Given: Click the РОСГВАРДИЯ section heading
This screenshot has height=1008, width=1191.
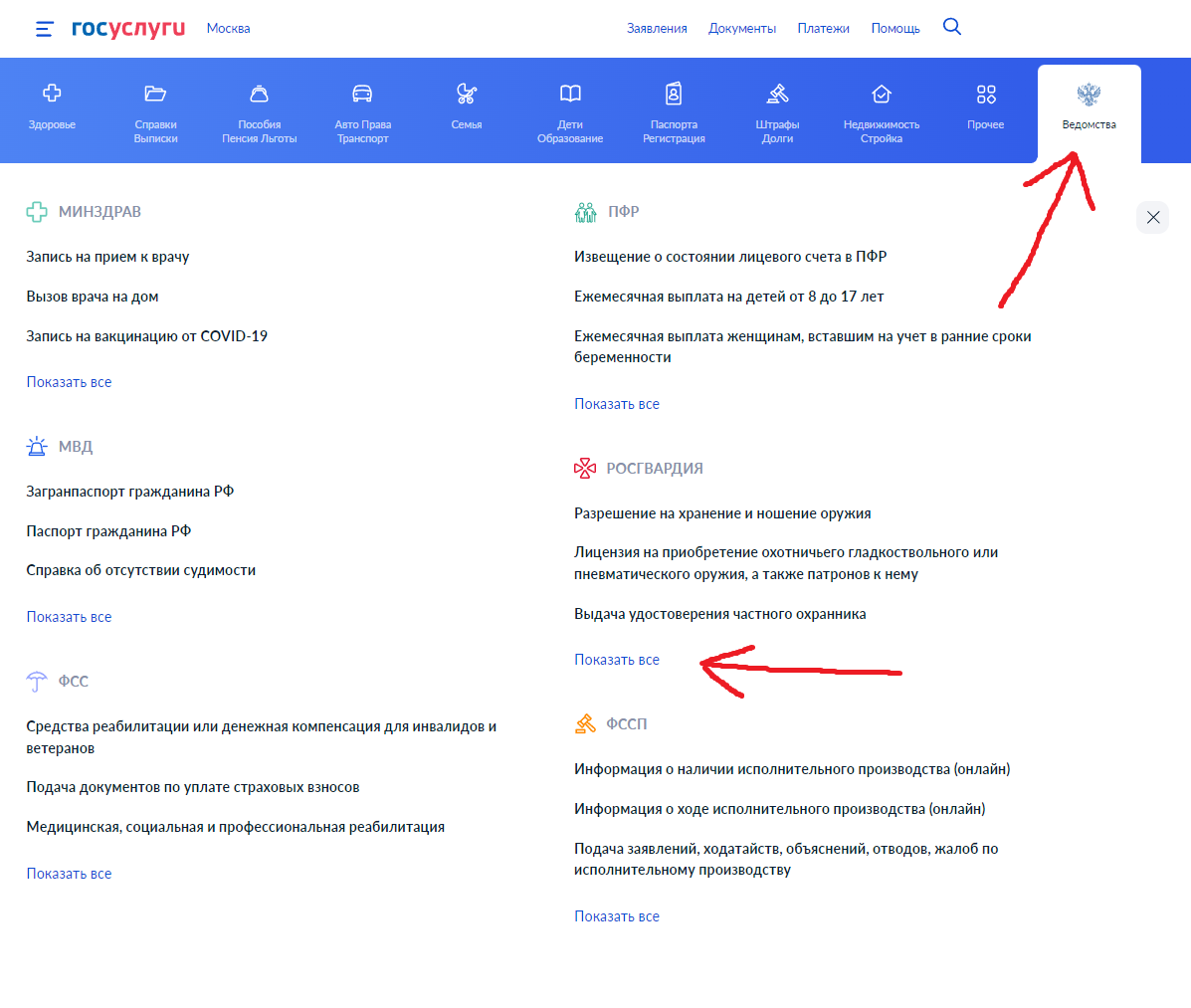Looking at the screenshot, I should point(654,469).
